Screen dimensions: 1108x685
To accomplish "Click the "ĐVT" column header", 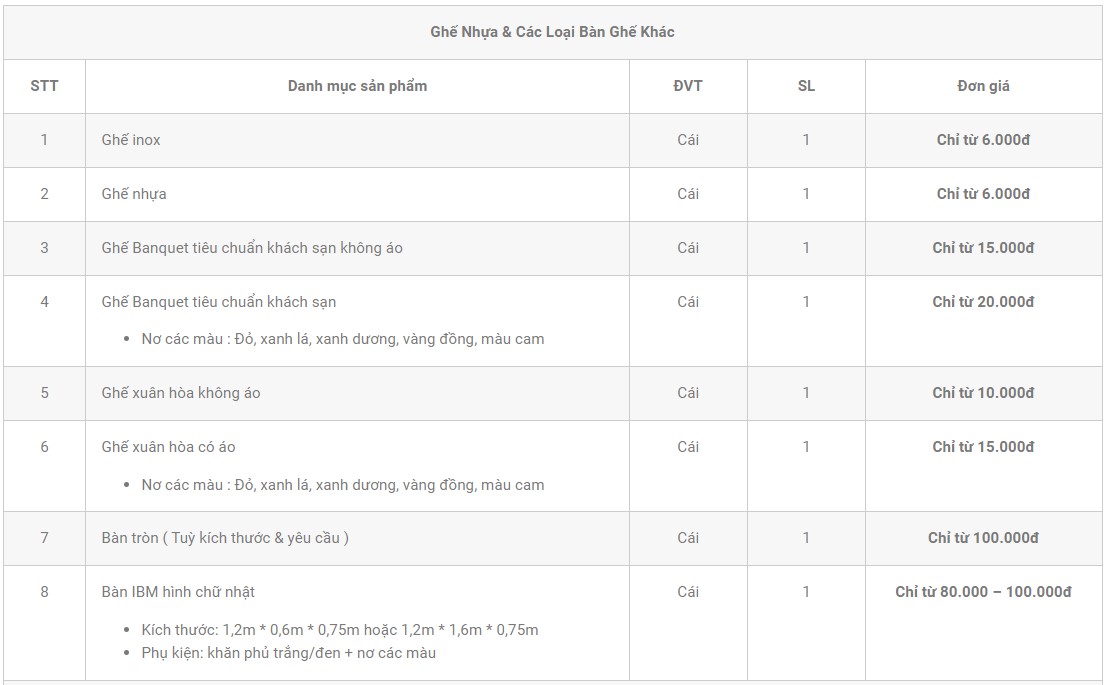I will coord(688,86).
